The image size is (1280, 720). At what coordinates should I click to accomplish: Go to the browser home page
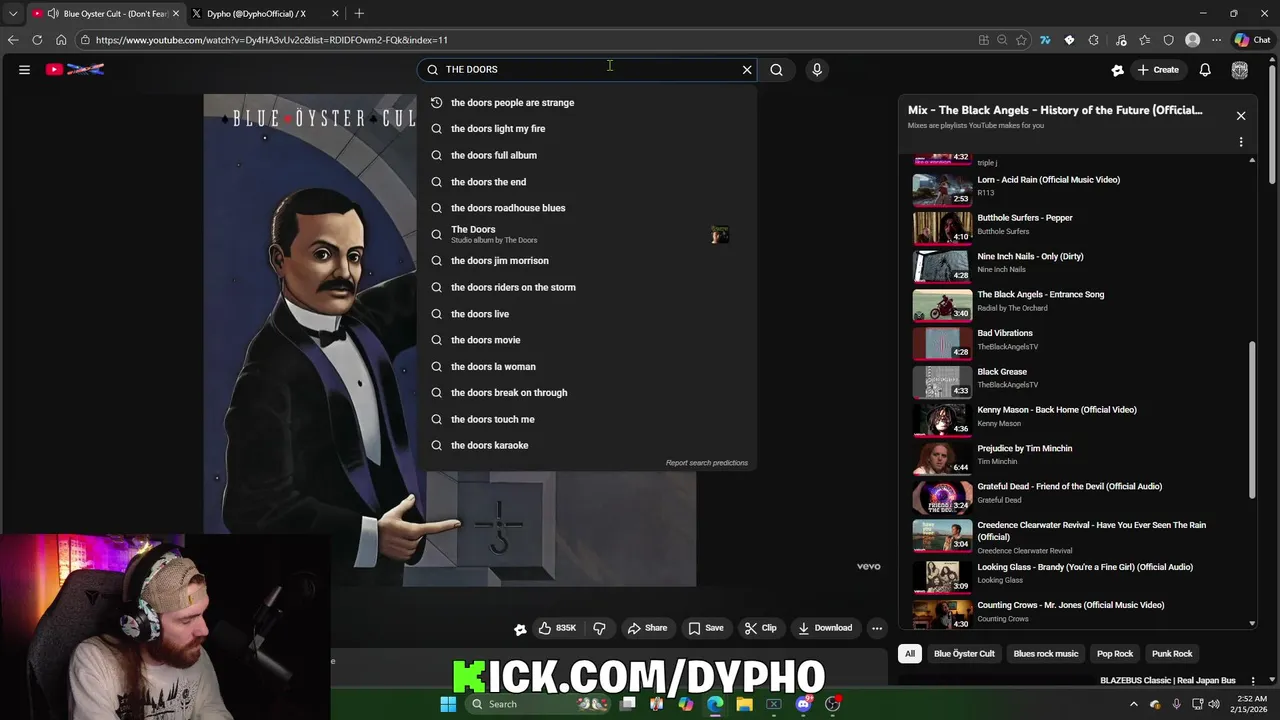(x=61, y=40)
